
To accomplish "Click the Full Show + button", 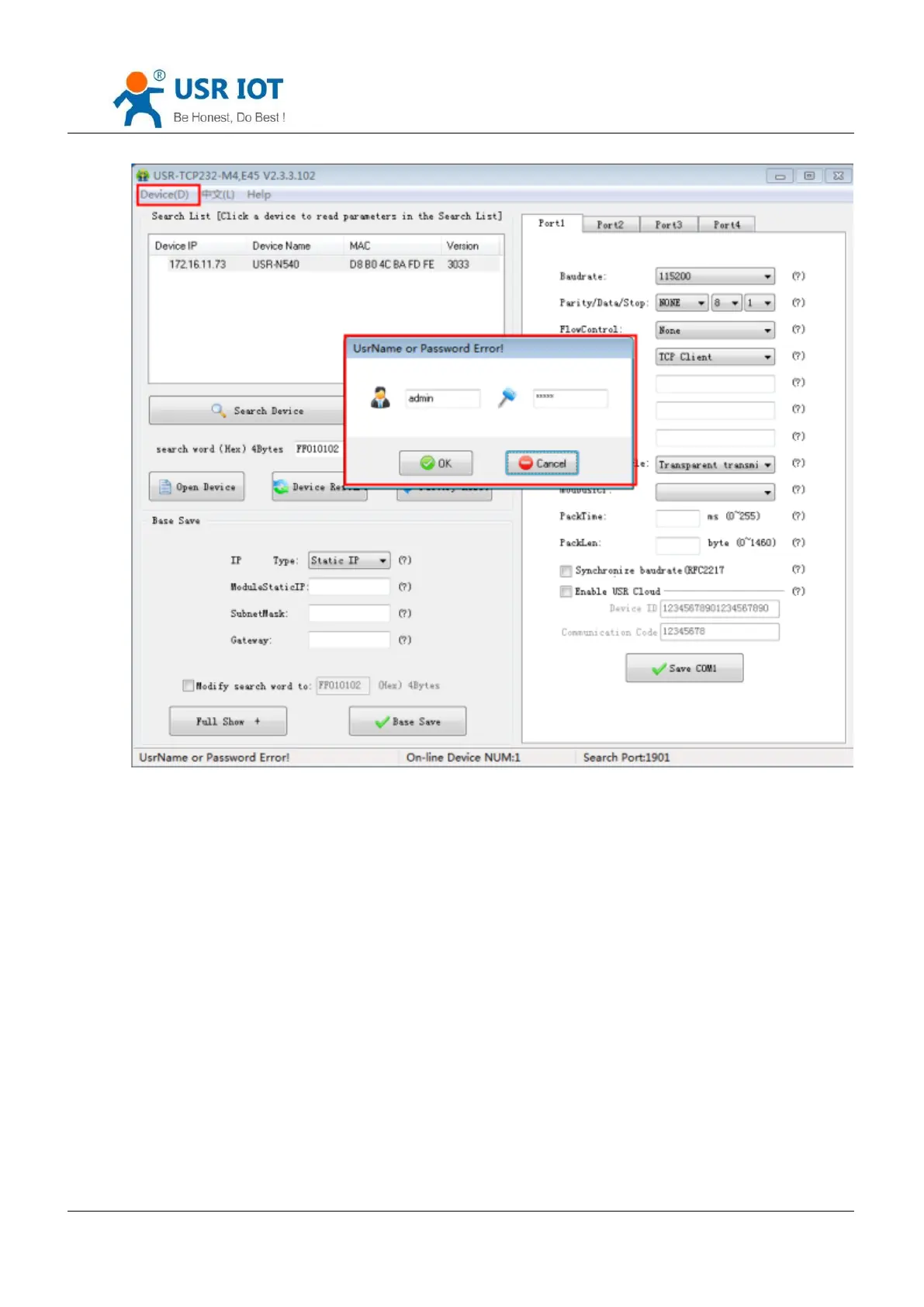I will 228,721.
